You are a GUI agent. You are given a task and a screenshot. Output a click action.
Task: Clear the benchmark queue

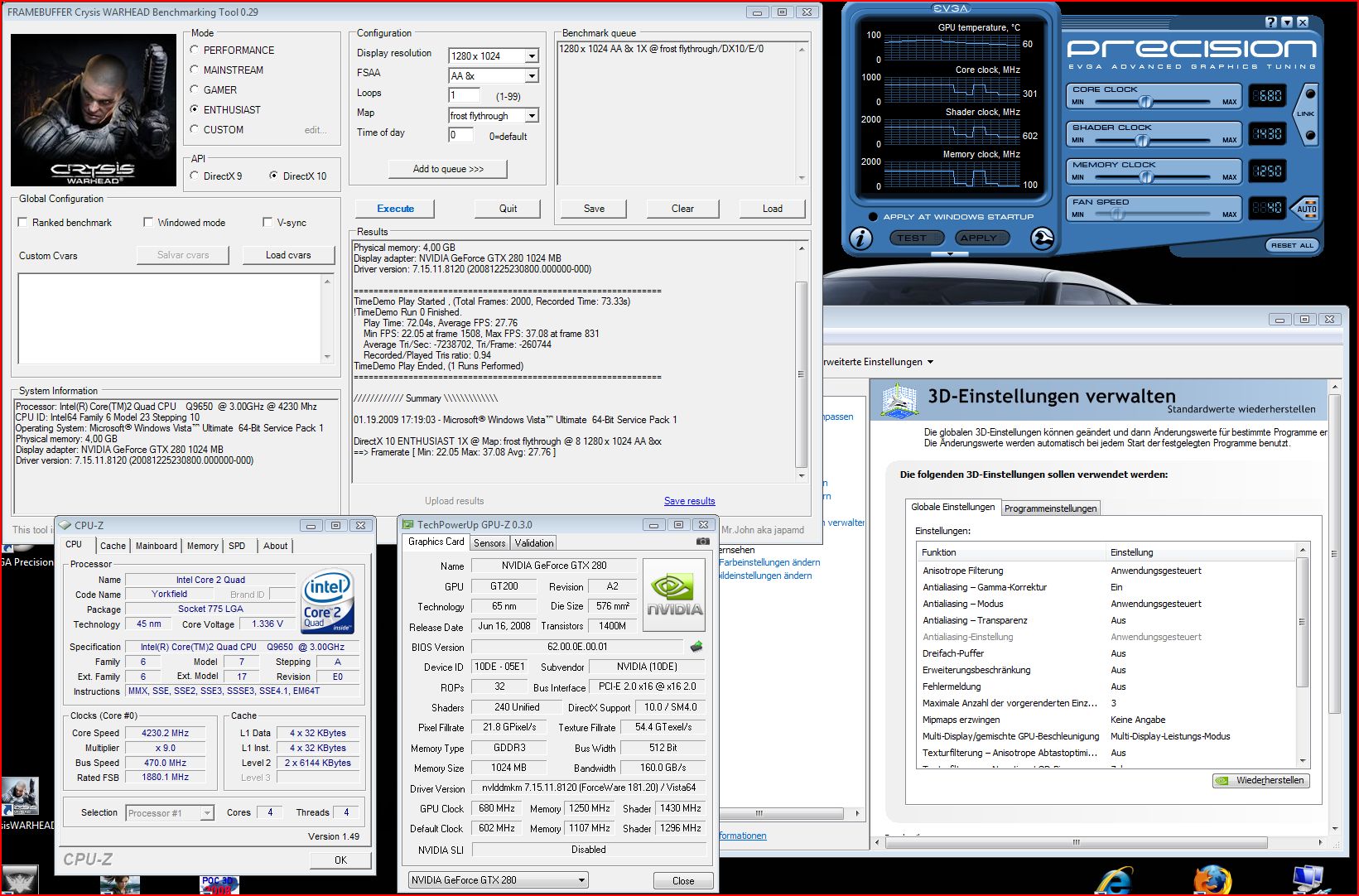(x=682, y=209)
